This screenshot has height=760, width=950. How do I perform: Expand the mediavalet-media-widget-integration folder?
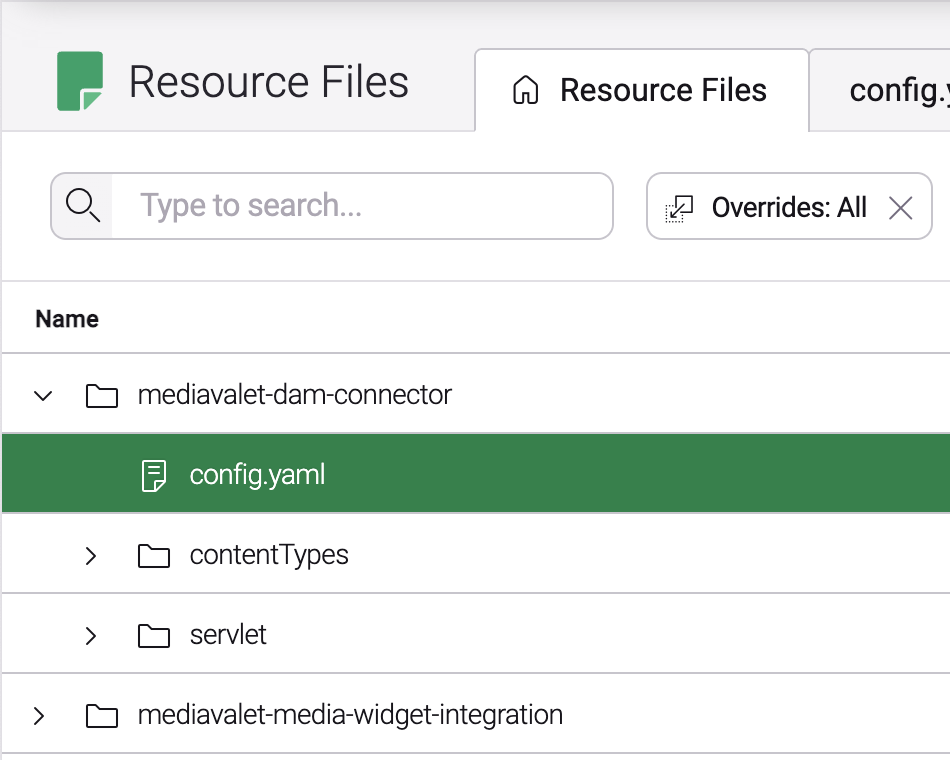pos(39,716)
